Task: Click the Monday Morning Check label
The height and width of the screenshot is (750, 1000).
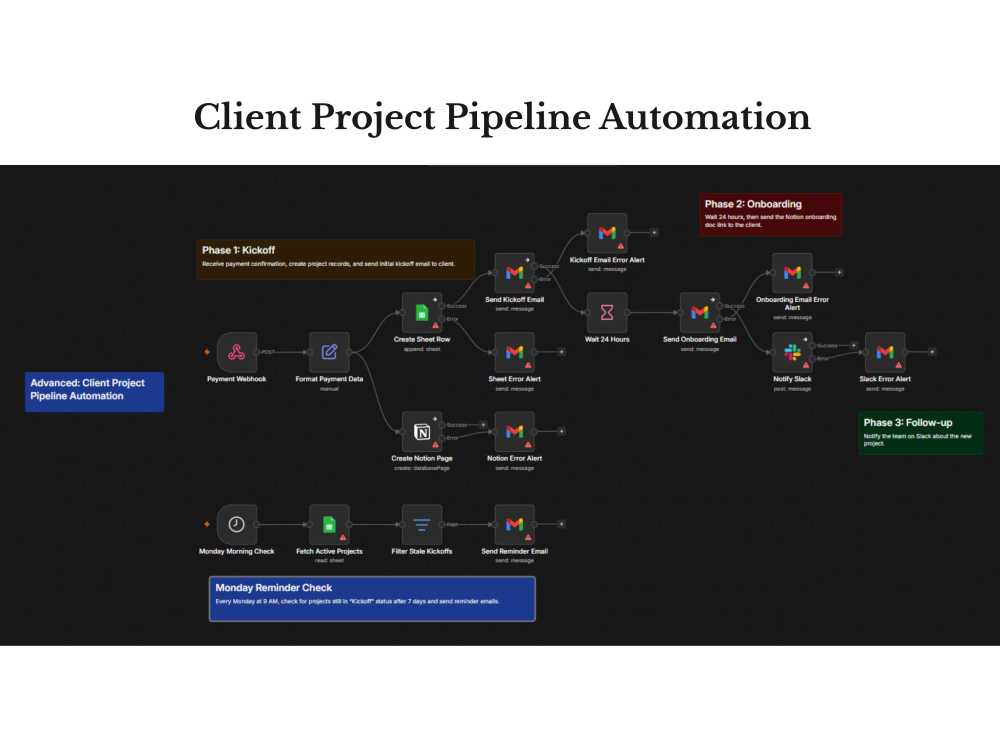Action: tap(237, 551)
